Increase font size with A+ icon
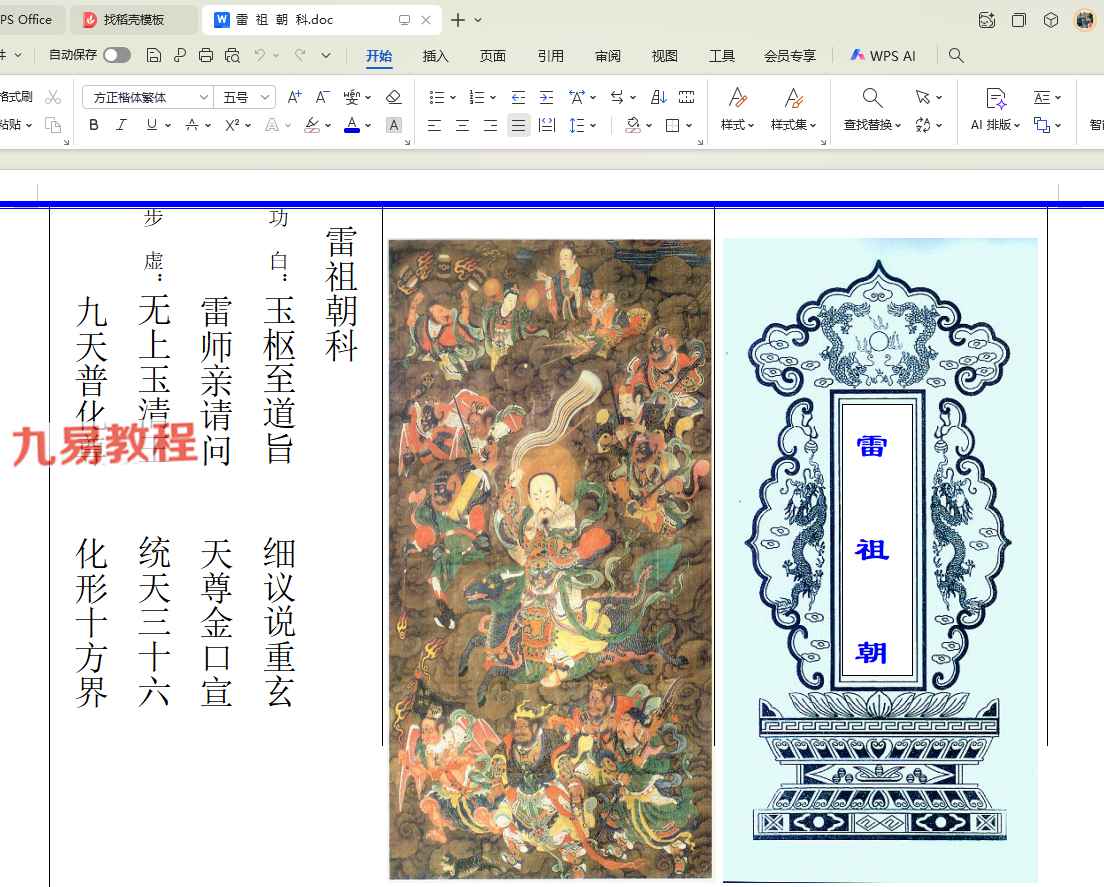 (x=294, y=97)
